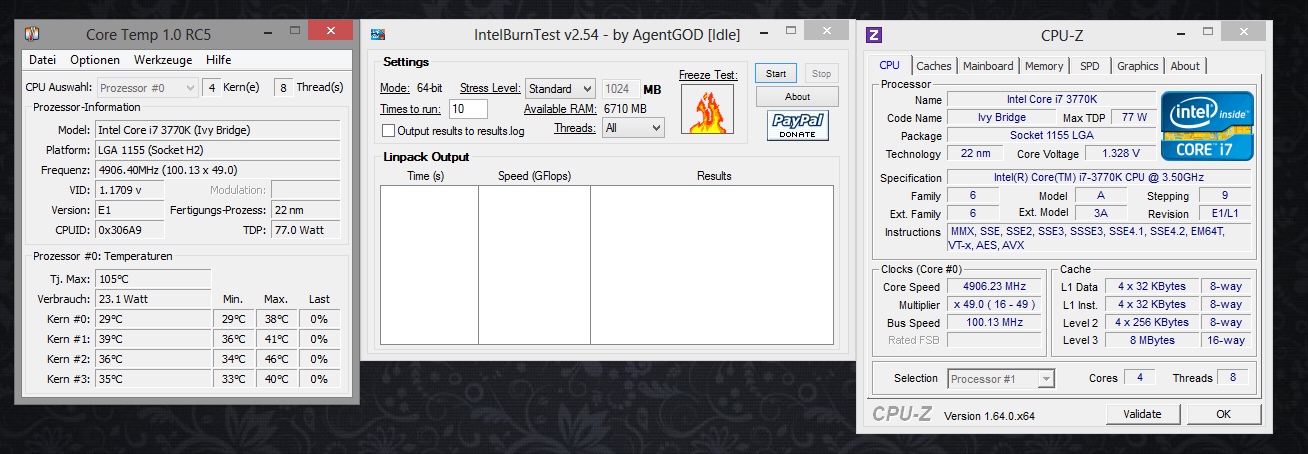Switch to the Graphics tab in CPU-Z
The height and width of the screenshot is (454, 1308).
[x=1138, y=66]
